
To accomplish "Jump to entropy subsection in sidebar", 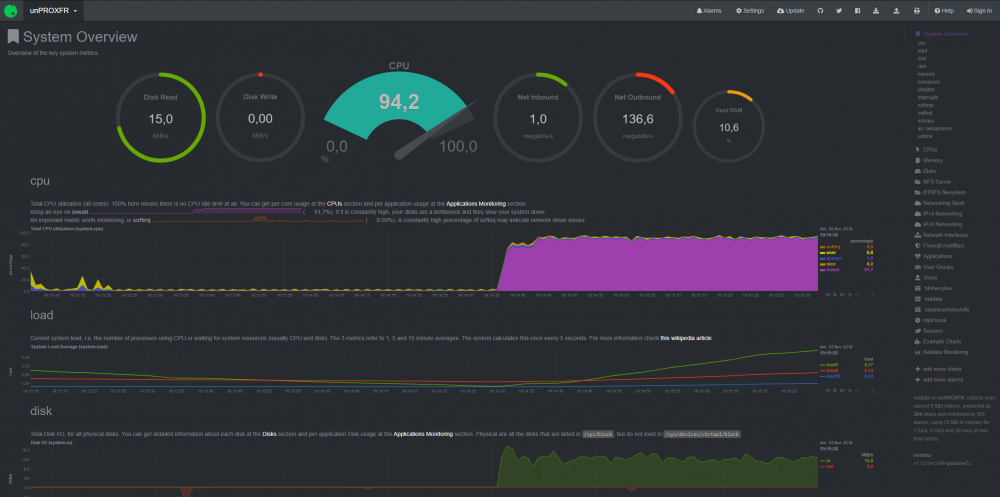I will 925,120.
